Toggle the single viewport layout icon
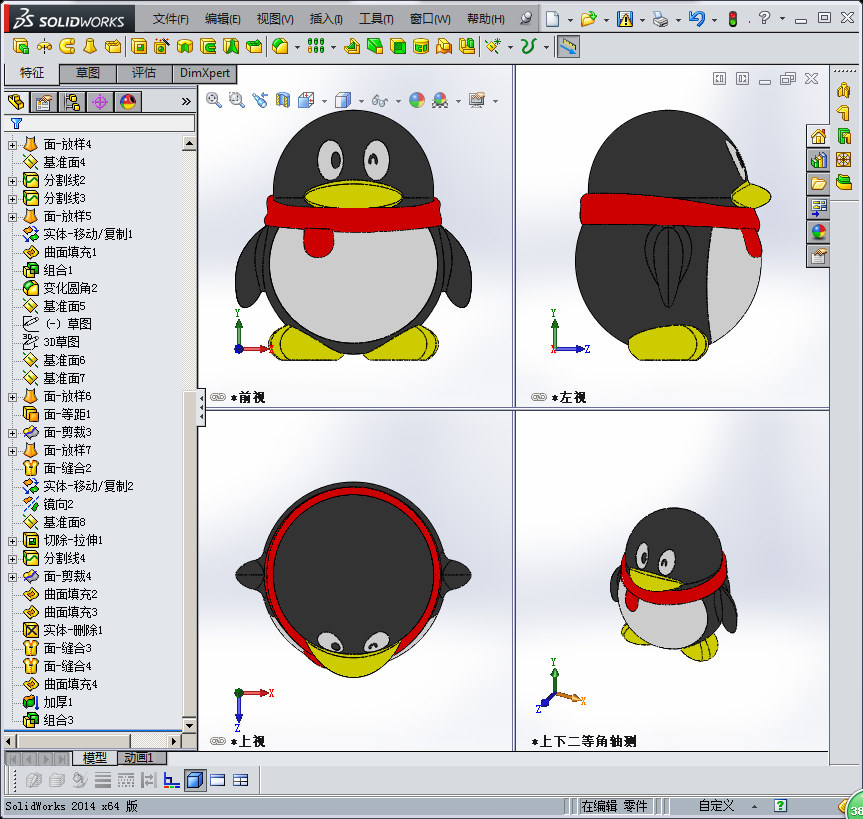Image resolution: width=863 pixels, height=819 pixels. click(217, 779)
